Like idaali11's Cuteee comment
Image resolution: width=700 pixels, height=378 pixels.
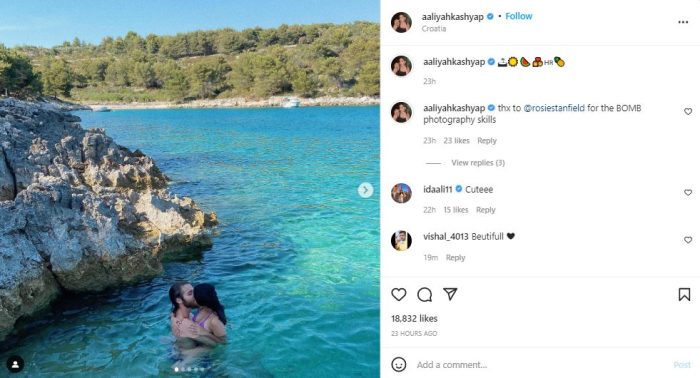click(688, 192)
